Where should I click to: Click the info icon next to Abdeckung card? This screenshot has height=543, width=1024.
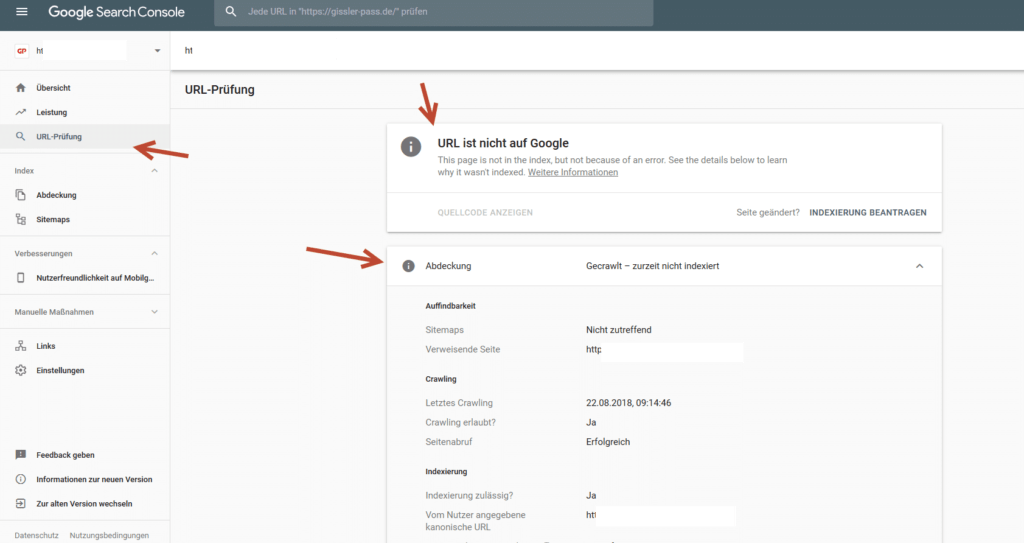408,266
